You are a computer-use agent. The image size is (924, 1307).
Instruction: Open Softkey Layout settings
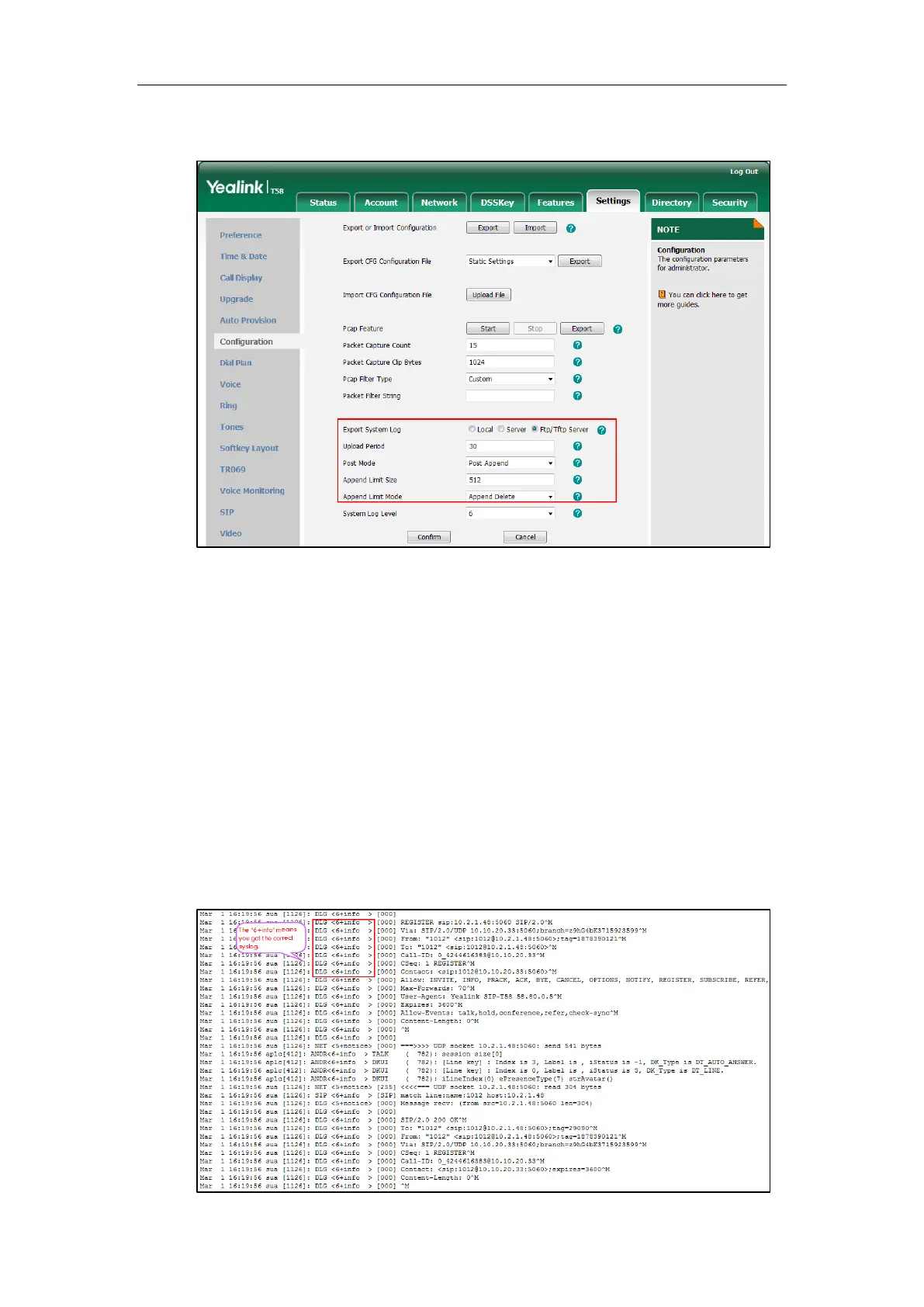[x=249, y=449]
